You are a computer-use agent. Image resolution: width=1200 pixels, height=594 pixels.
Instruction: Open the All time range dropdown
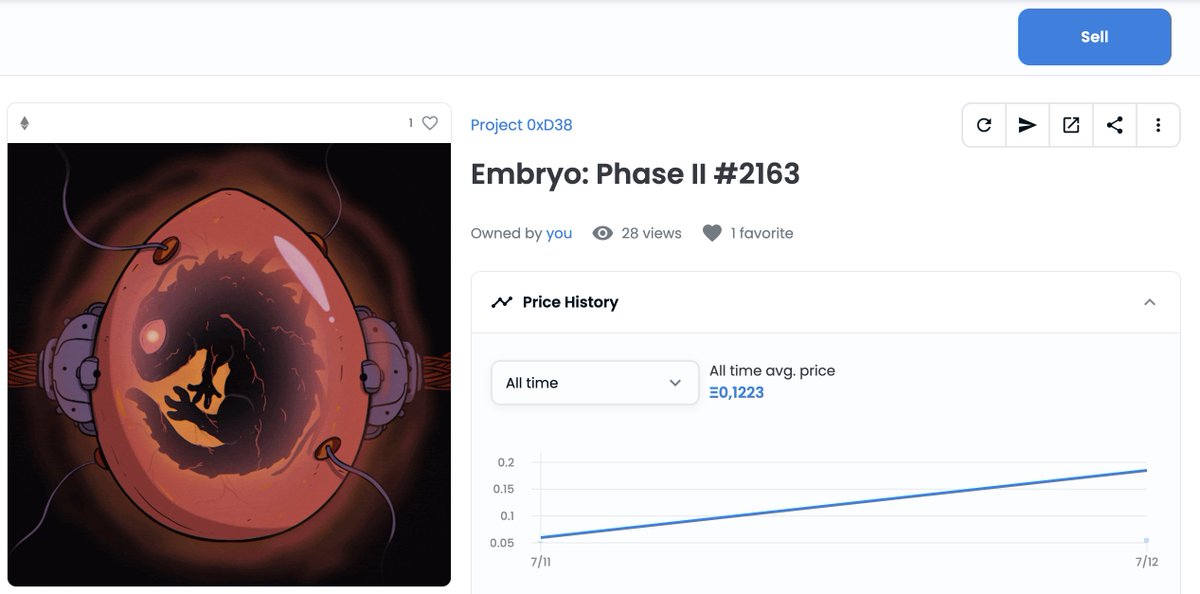(x=595, y=383)
